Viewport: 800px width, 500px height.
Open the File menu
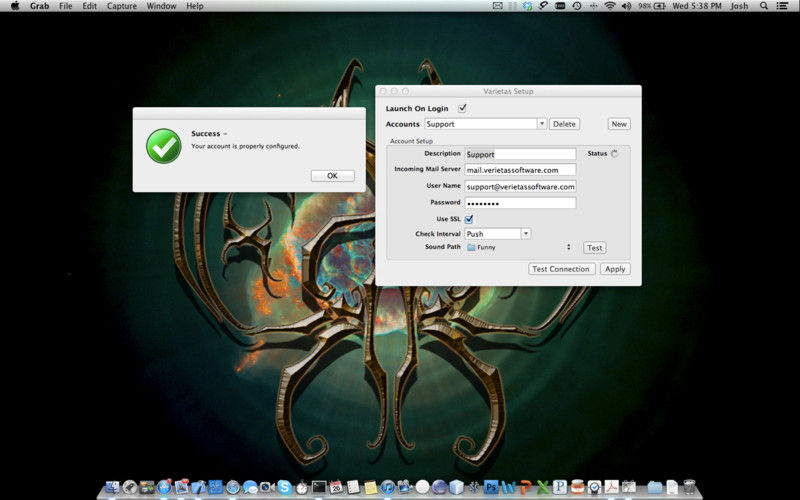pyautogui.click(x=66, y=6)
